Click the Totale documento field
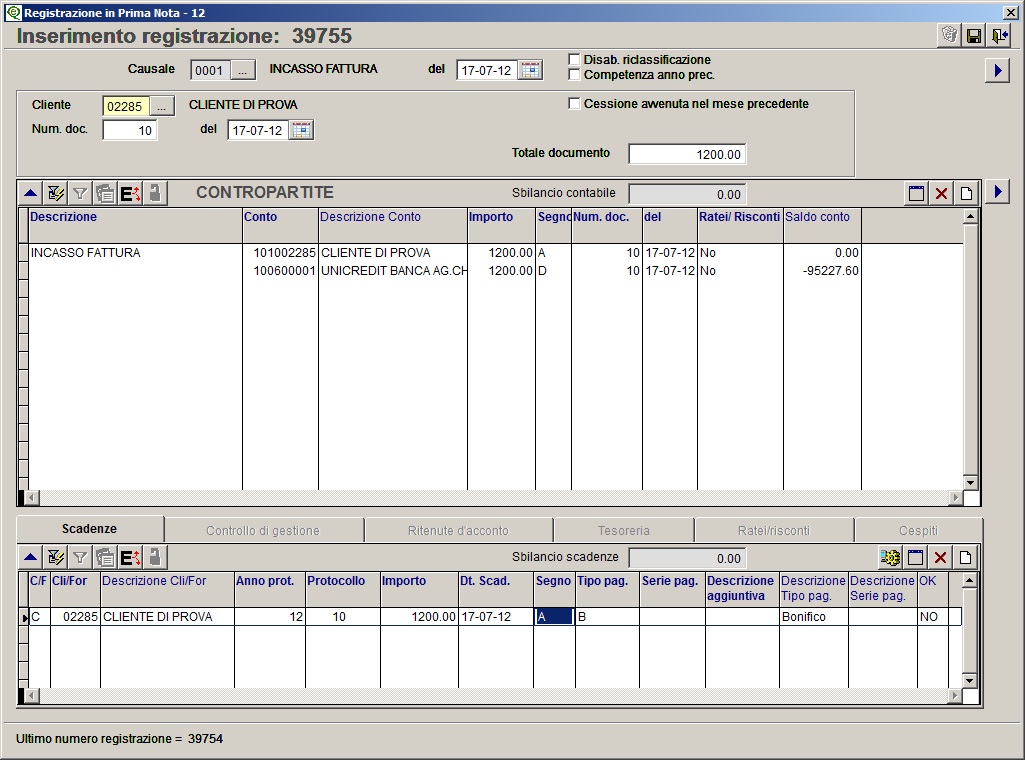The width and height of the screenshot is (1025, 760). (x=687, y=154)
